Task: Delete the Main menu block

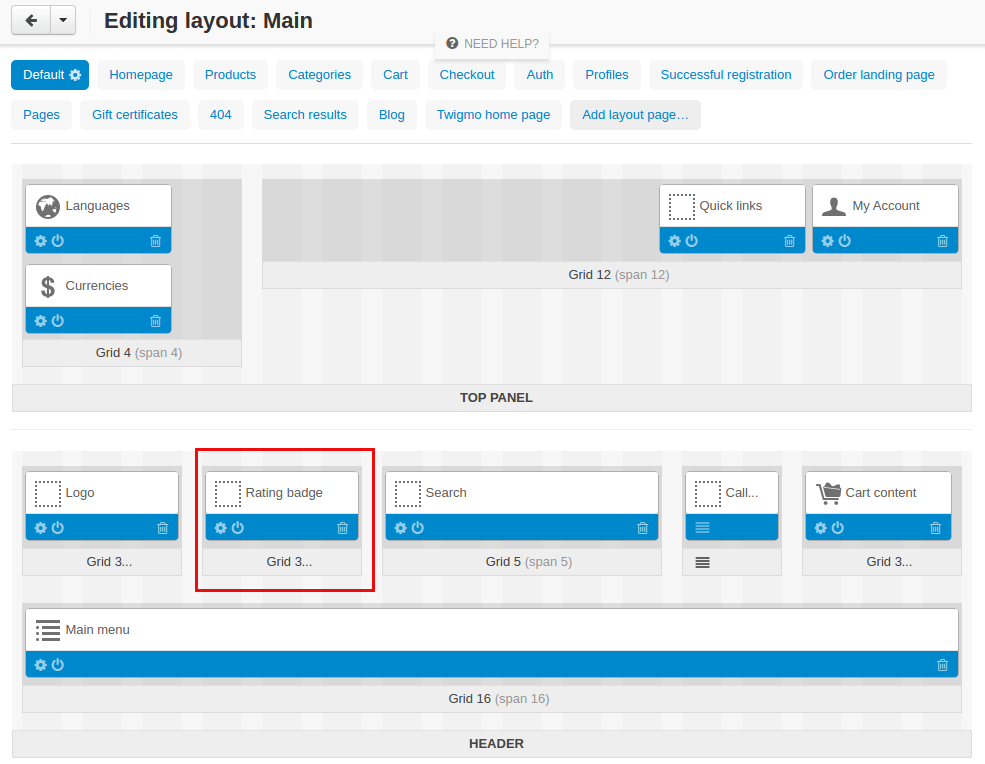Action: [942, 665]
